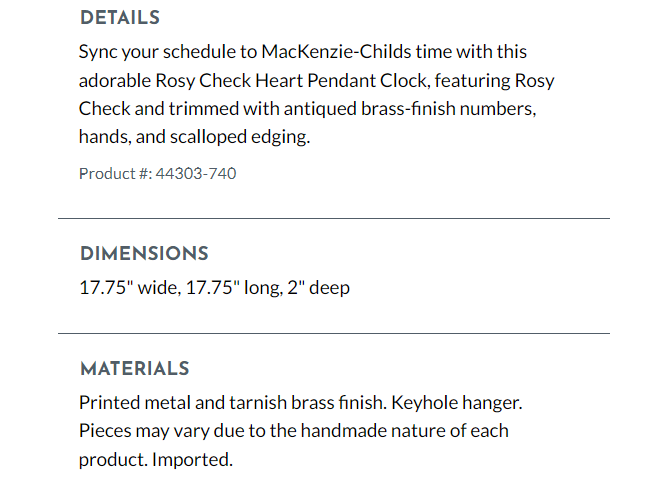Image resolution: width=661 pixels, height=487 pixels.
Task: Select the product number 44303-740
Action: coord(196,173)
